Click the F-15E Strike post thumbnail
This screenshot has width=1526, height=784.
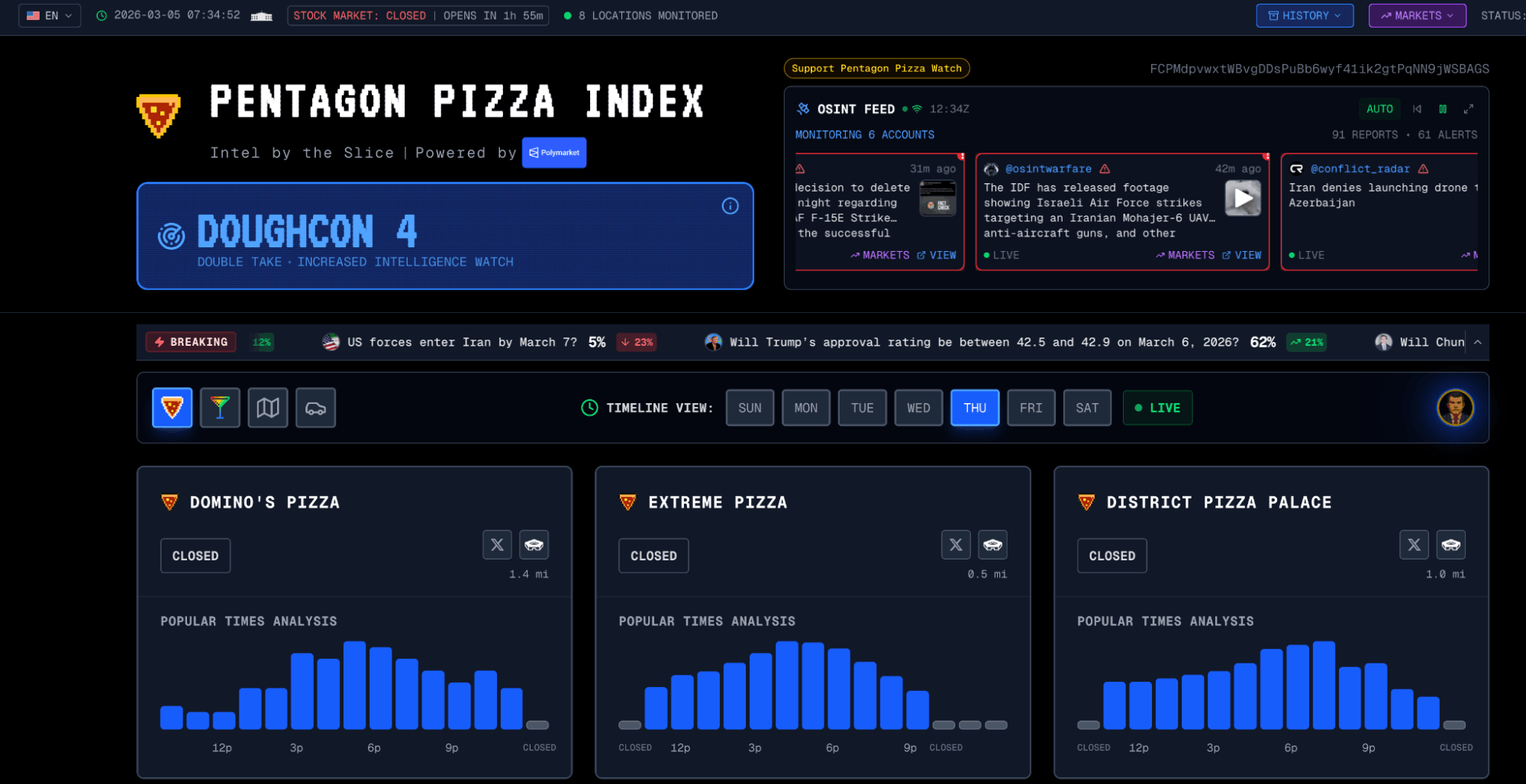coord(937,198)
